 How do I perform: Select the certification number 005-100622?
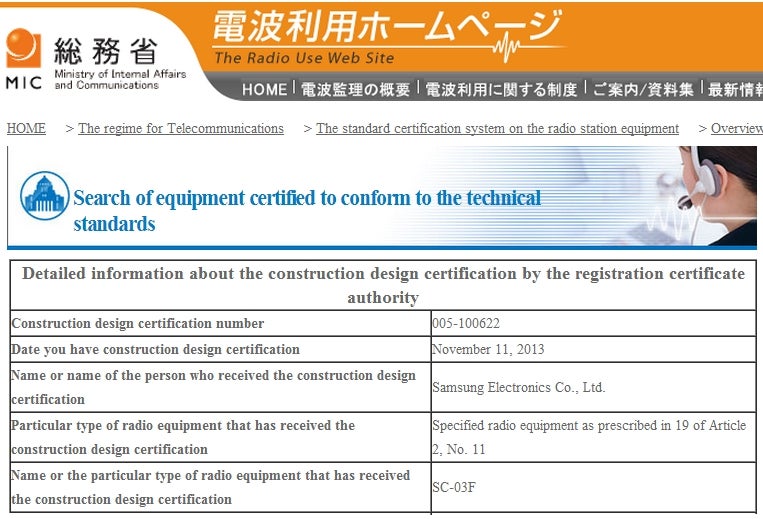coord(466,323)
